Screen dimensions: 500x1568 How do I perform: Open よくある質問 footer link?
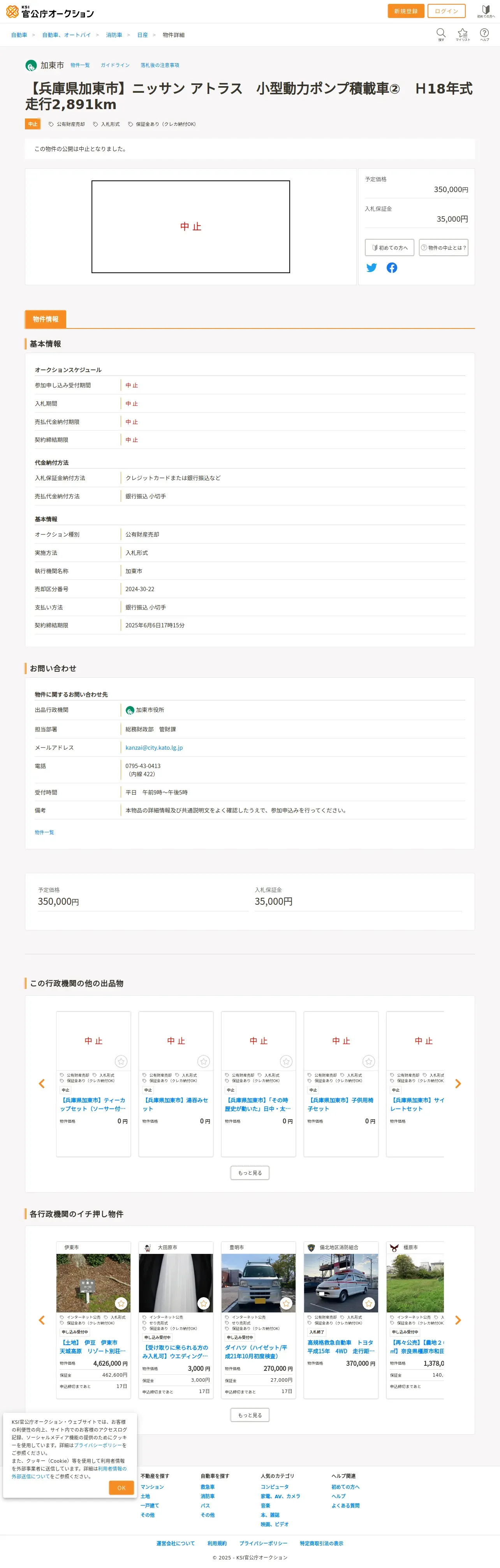pos(345,1505)
